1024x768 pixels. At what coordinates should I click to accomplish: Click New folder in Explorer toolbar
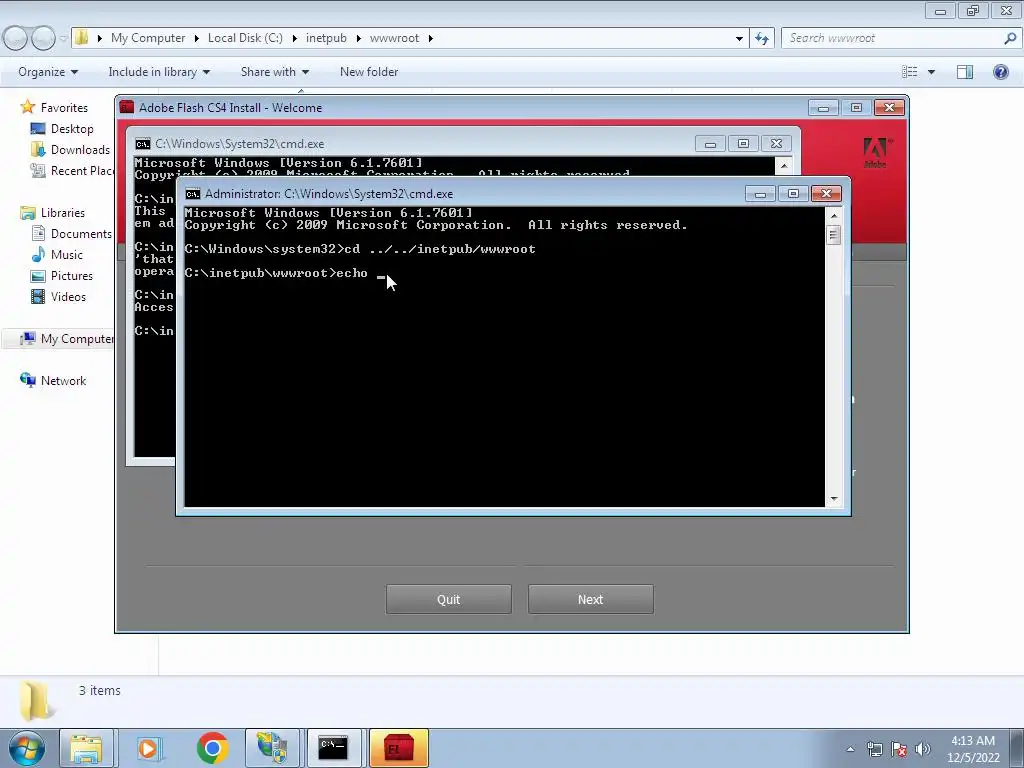point(369,72)
